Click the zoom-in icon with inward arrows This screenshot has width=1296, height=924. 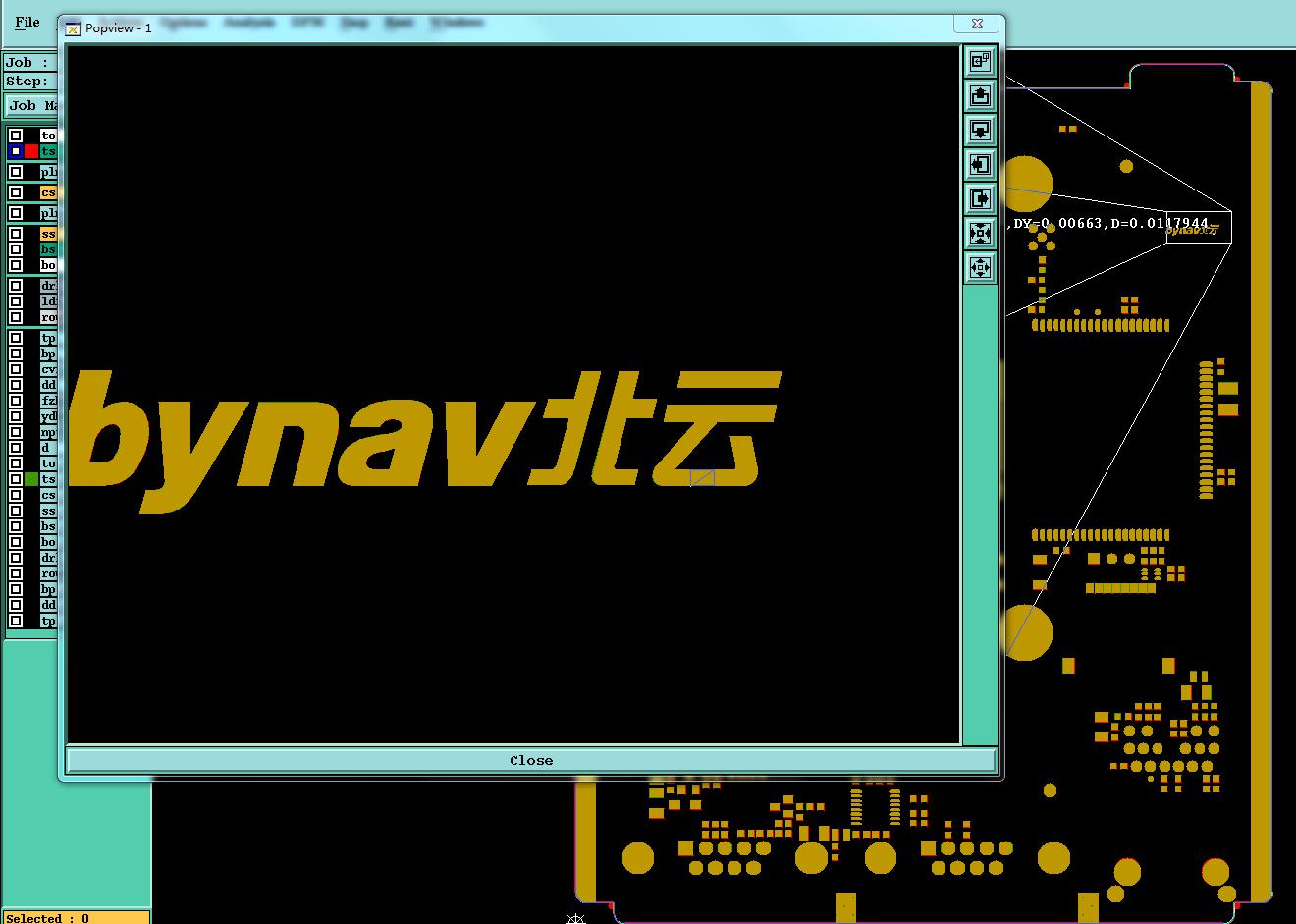click(980, 233)
